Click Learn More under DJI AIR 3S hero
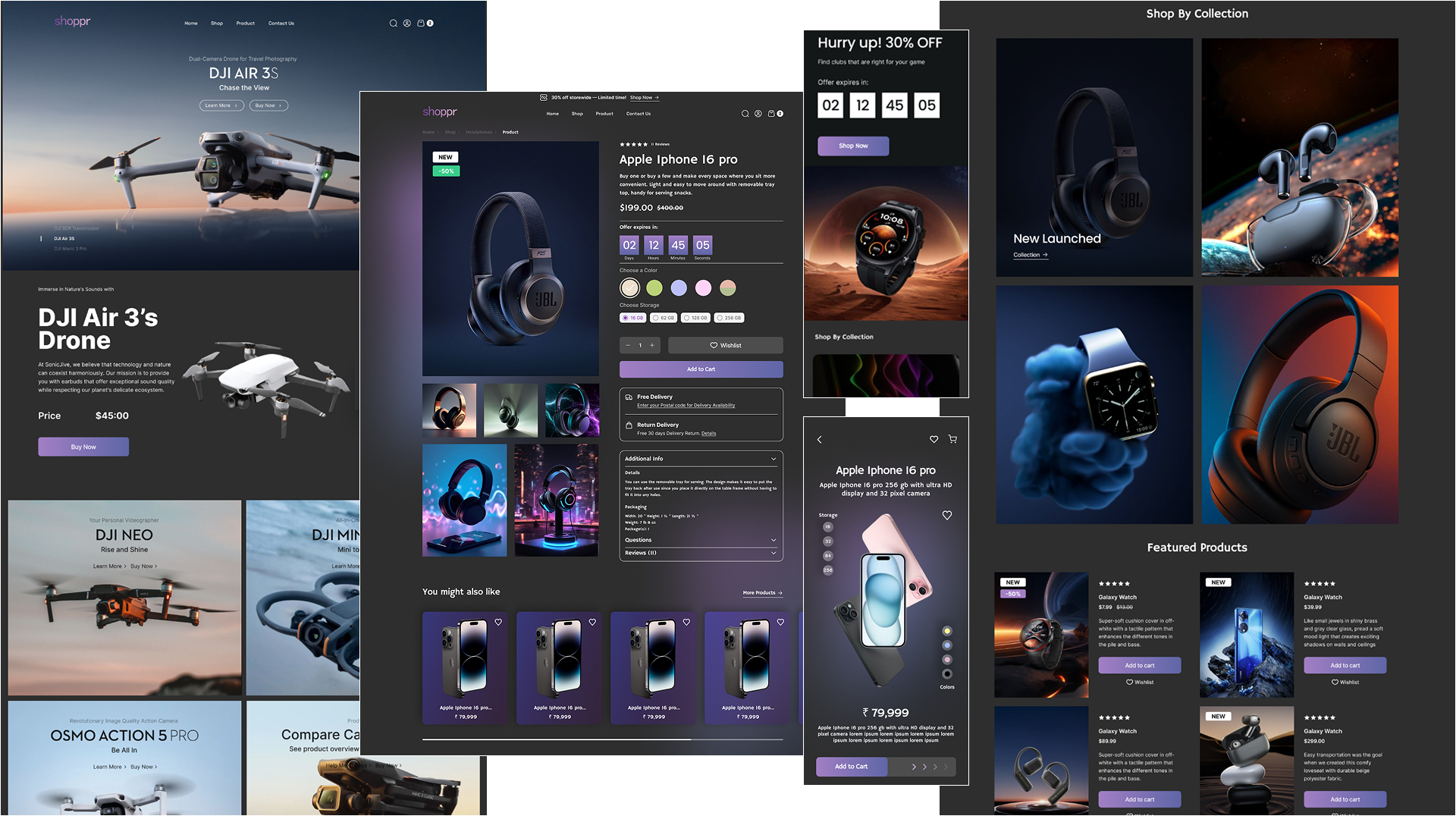Viewport: 1456px width, 816px height. point(221,105)
